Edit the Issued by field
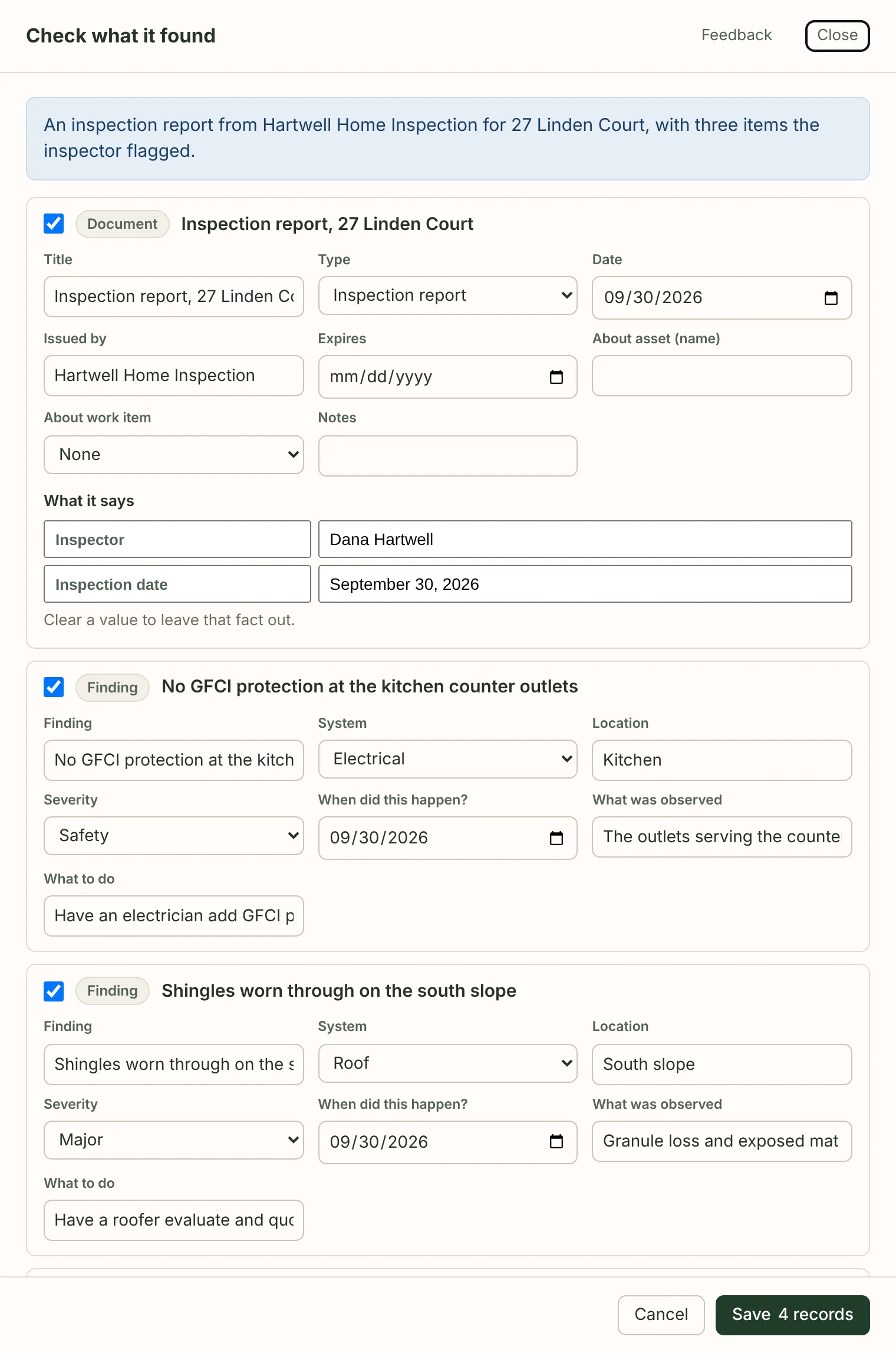This screenshot has width=896, height=1353. coord(174,376)
